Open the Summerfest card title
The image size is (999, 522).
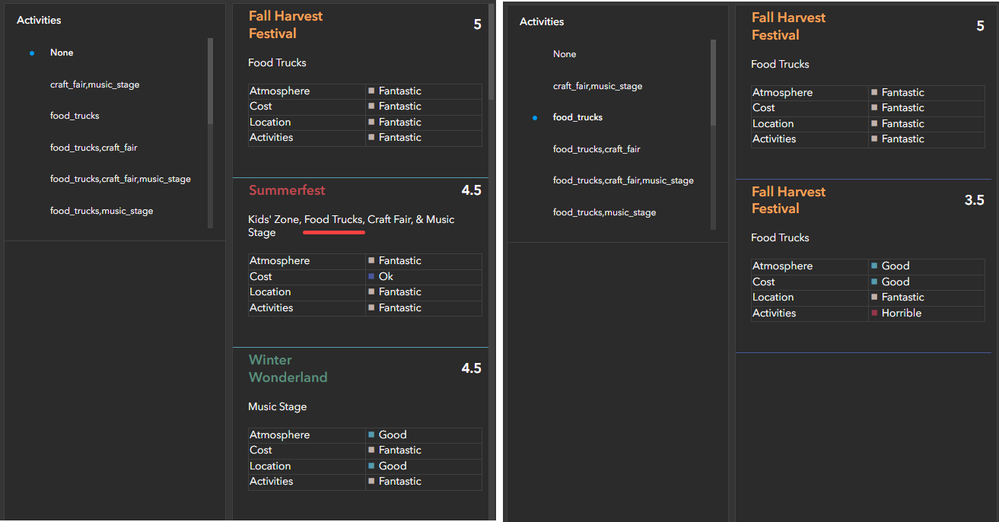(x=287, y=190)
